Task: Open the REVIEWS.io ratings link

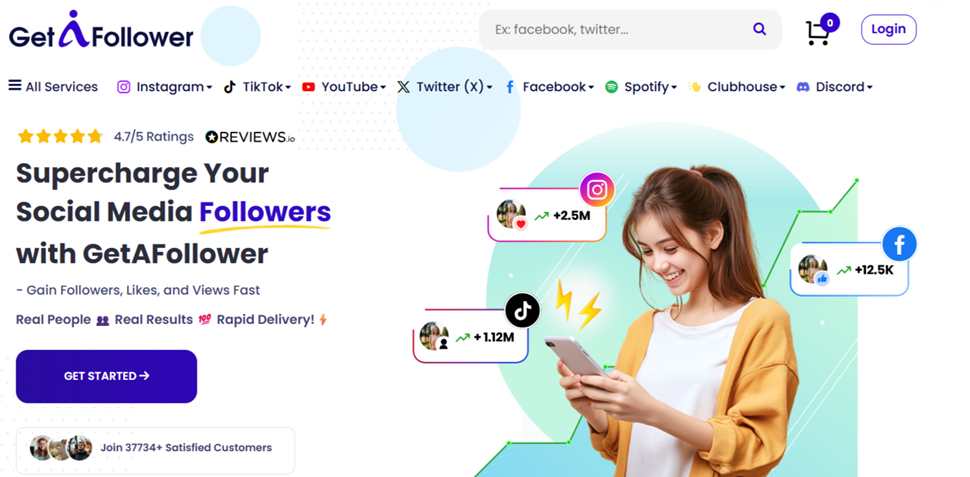Action: (251, 137)
